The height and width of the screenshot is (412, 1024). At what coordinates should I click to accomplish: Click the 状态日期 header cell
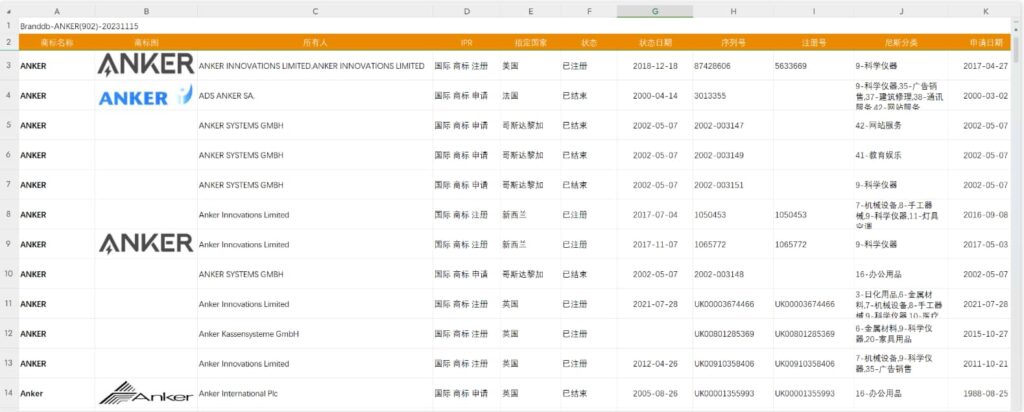pos(654,43)
